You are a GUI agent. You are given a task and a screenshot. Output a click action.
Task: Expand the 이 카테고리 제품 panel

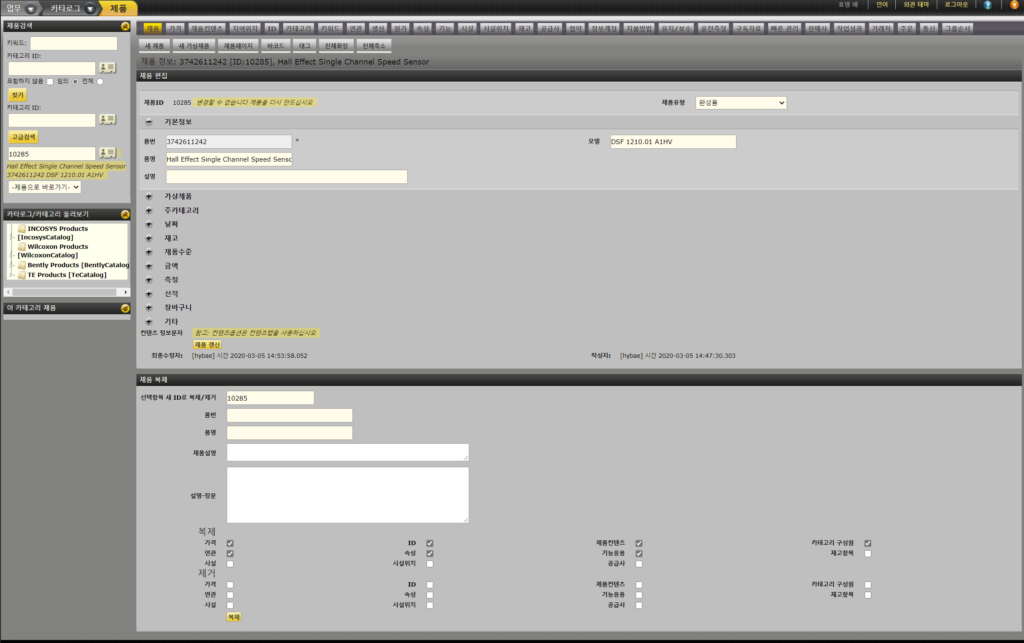pos(124,308)
